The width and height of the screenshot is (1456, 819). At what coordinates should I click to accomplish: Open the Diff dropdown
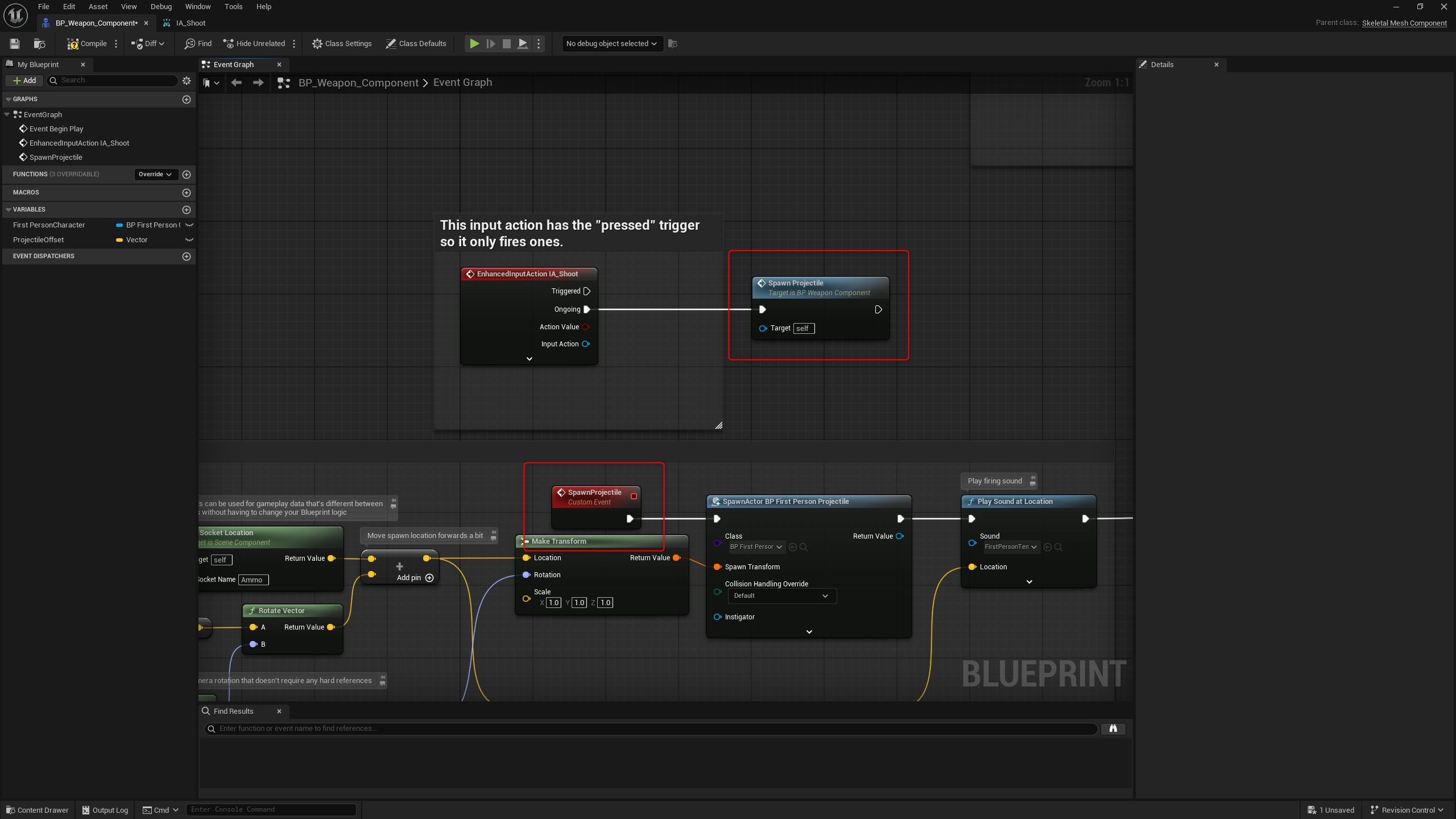148,43
